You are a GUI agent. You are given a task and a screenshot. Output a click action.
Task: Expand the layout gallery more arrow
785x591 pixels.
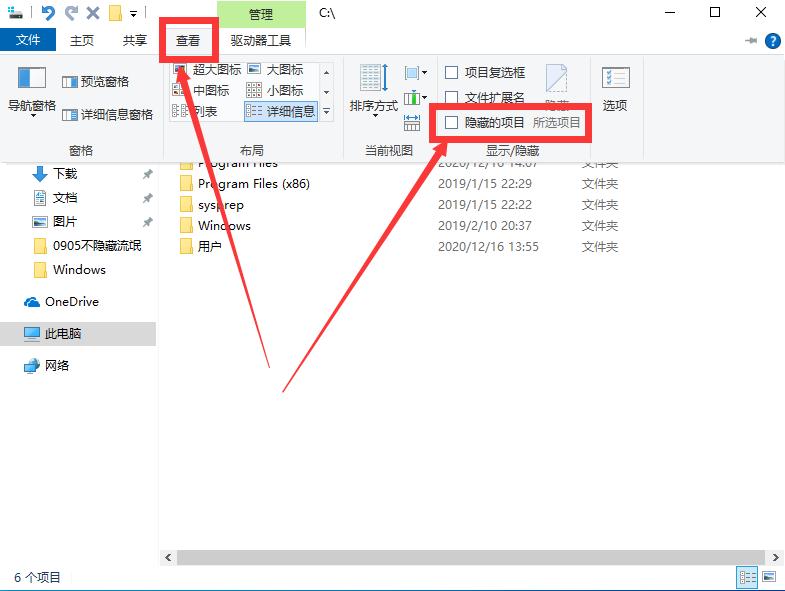point(326,111)
